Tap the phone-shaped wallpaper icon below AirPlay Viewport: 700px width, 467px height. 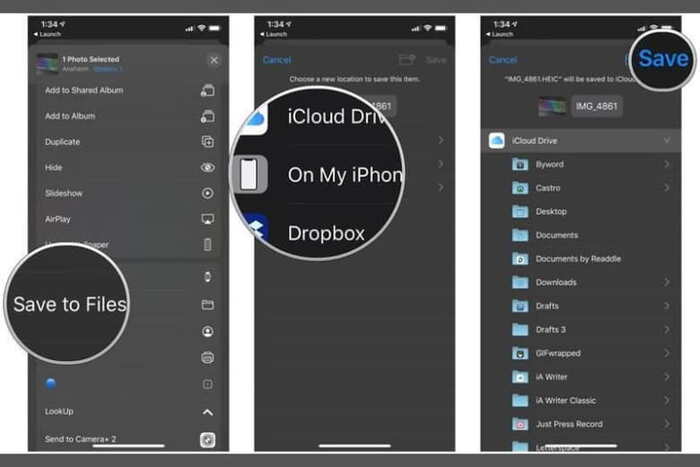click(208, 245)
